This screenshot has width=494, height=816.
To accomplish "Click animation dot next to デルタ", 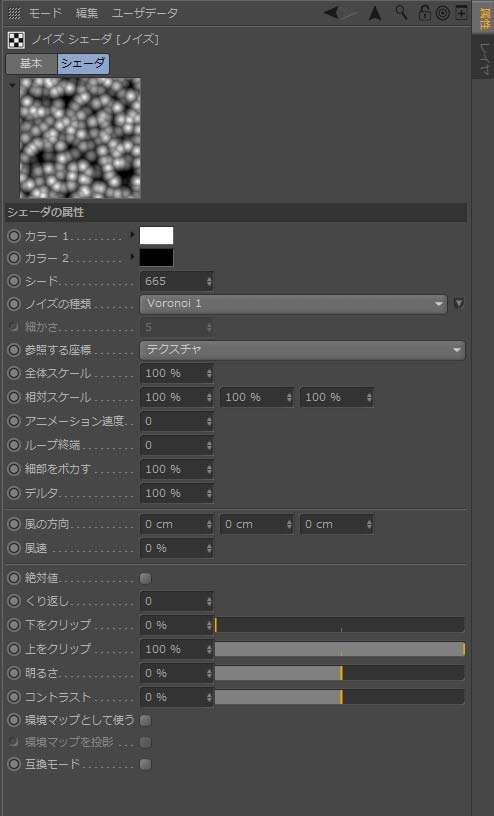I will click(x=14, y=493).
